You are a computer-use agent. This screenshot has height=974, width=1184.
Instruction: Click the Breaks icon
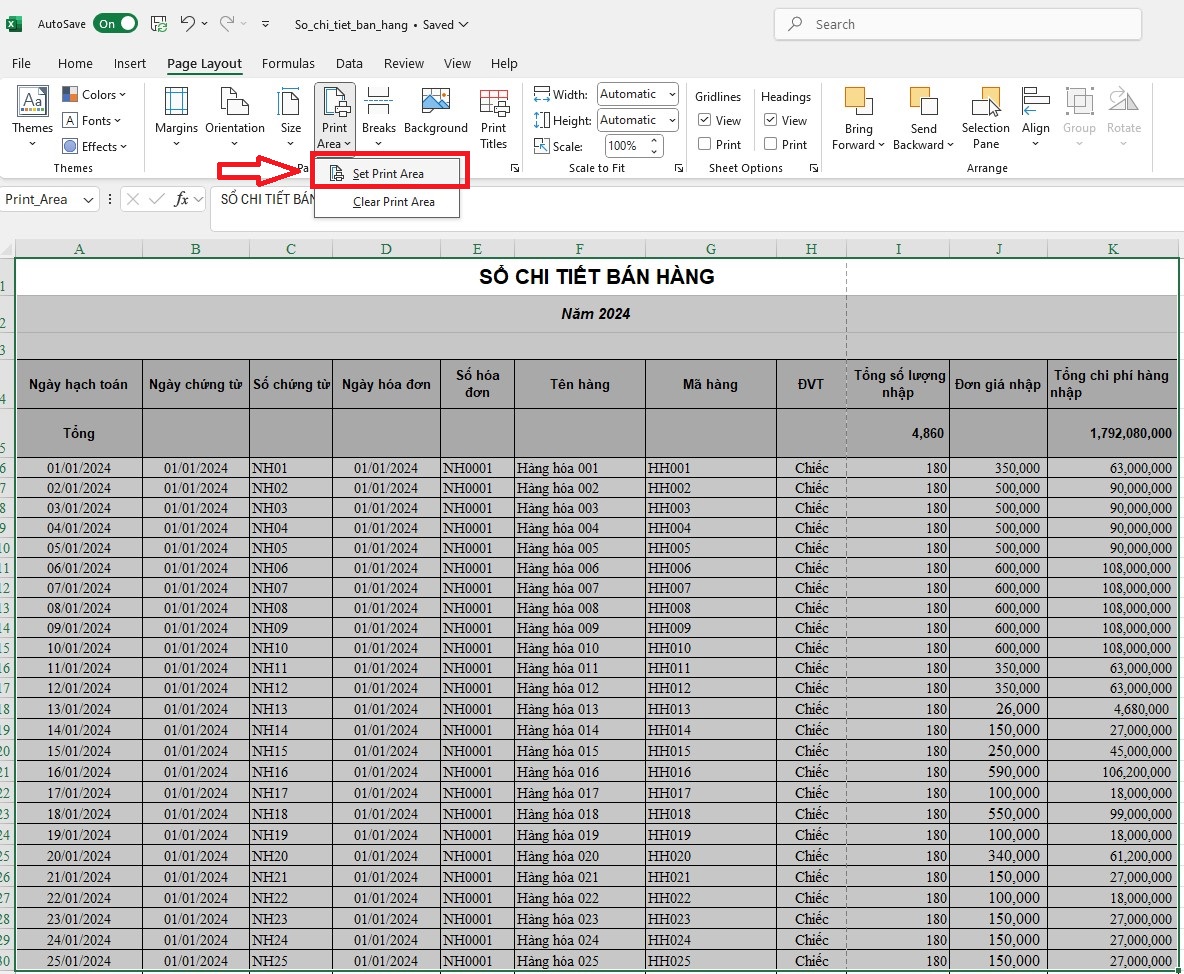[x=378, y=101]
